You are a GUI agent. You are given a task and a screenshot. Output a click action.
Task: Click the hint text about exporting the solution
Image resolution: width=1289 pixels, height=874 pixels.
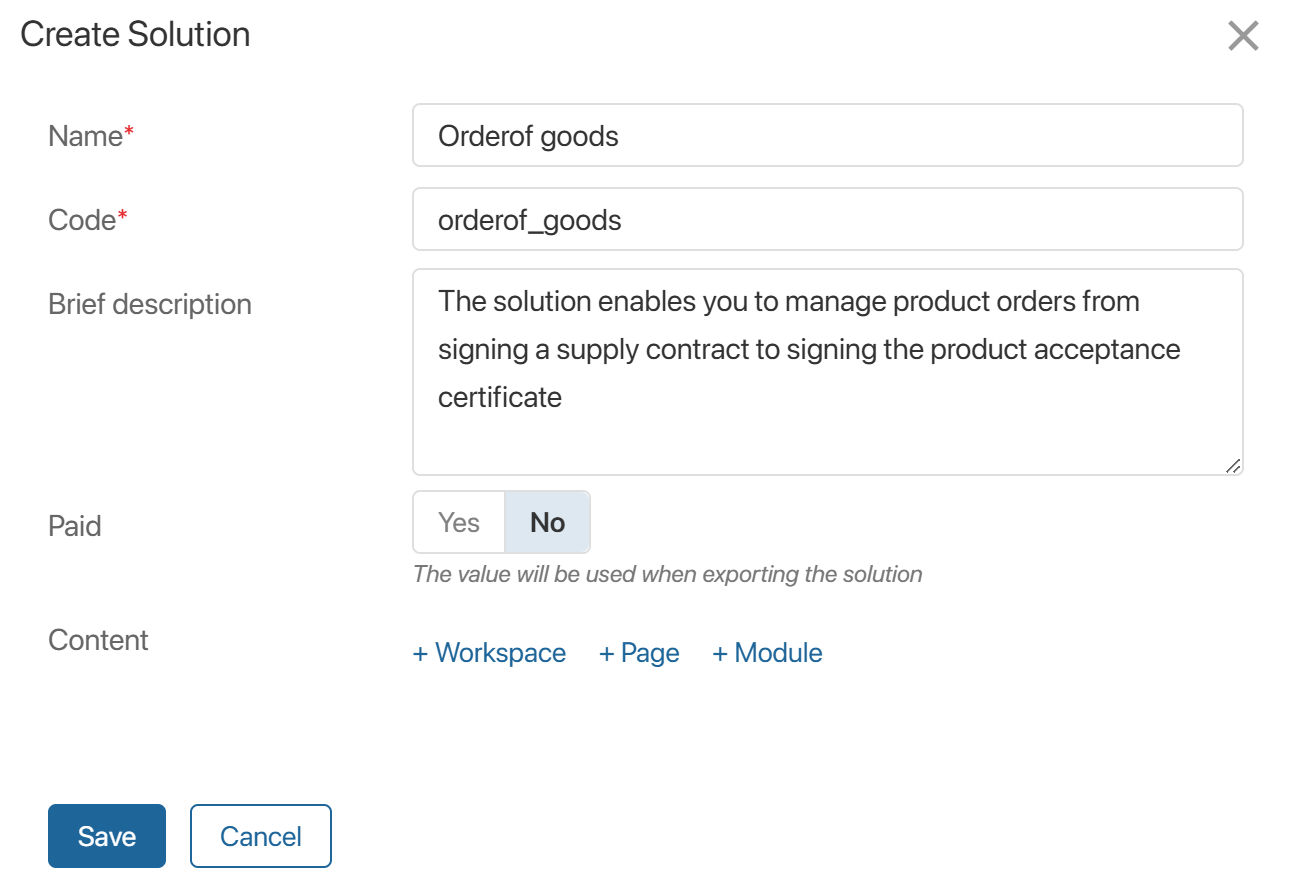pos(667,574)
